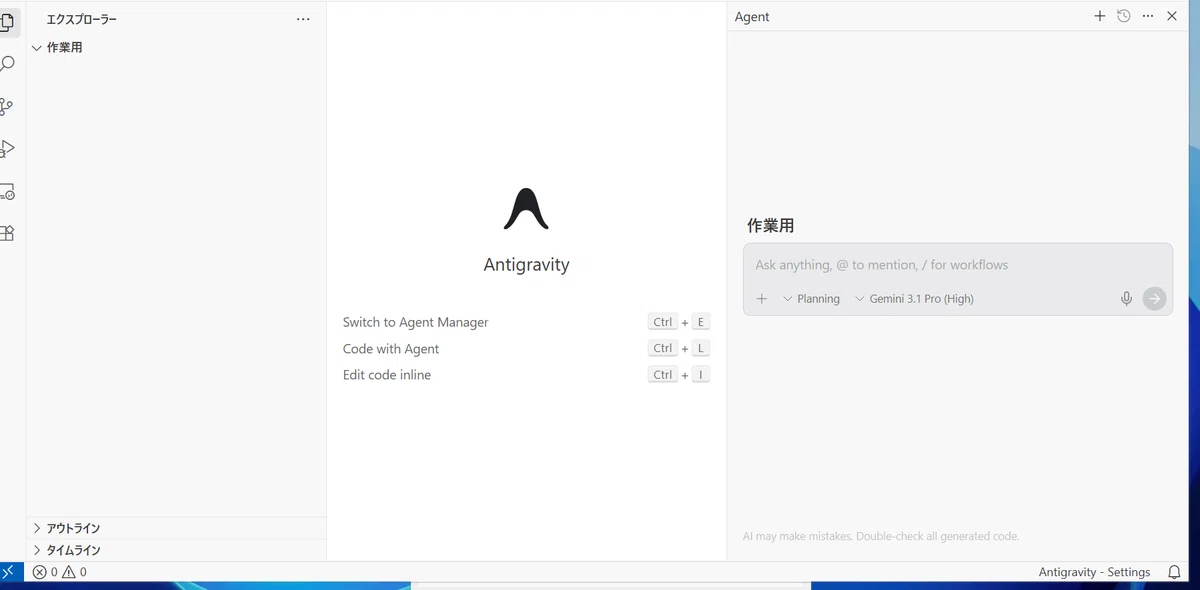Open Agent panel more options (…)
Screen dimensions: 1200x590
pyautogui.click(x=1148, y=16)
